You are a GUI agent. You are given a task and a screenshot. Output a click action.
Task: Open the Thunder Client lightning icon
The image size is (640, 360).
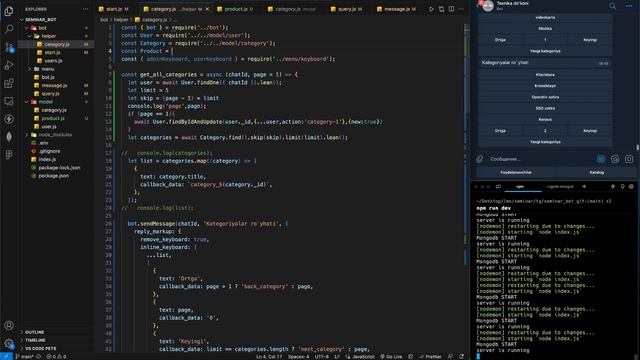9,119
